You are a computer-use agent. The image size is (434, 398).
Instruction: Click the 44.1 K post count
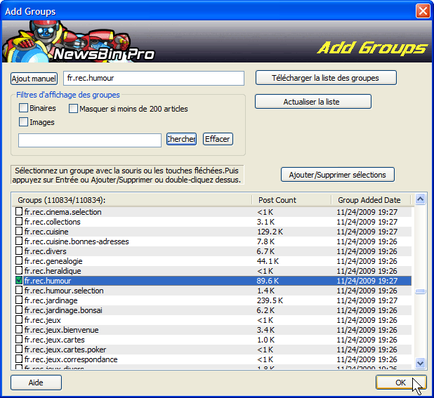tap(268, 261)
